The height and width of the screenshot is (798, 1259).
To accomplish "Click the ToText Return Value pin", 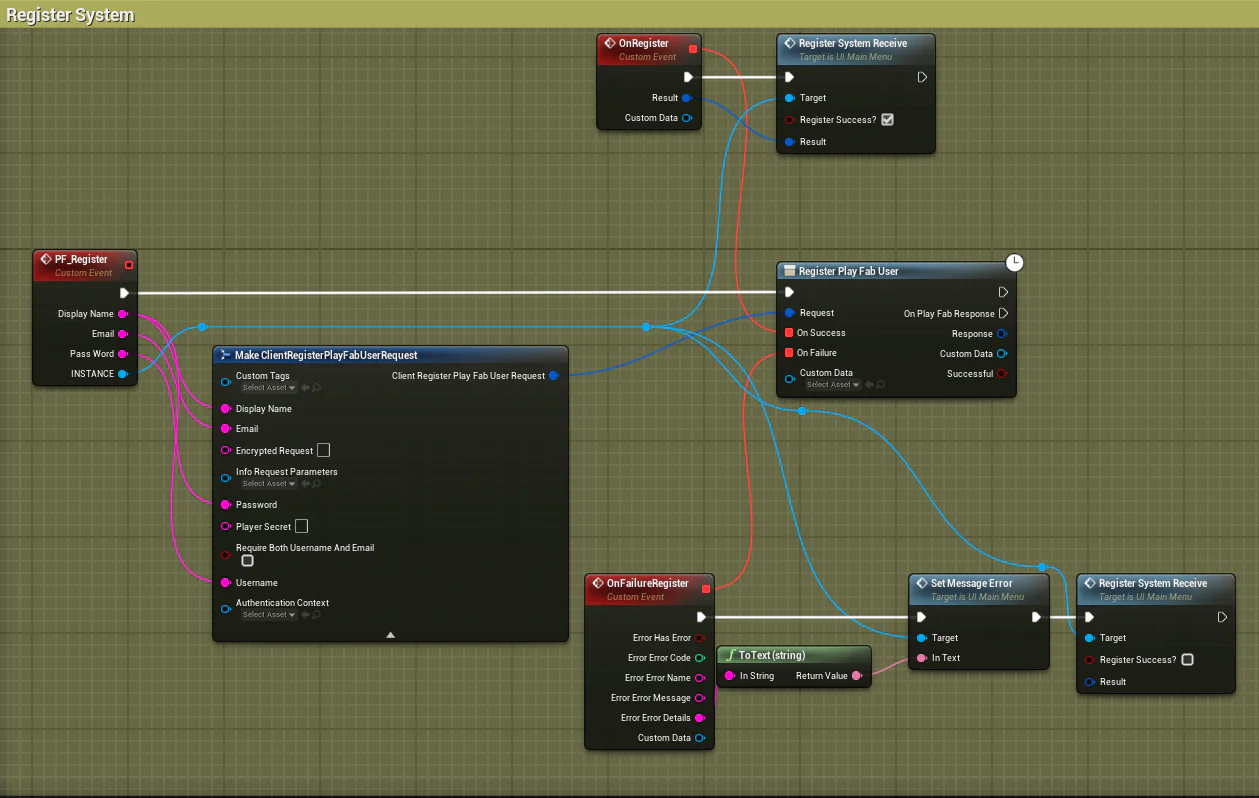I will (x=857, y=676).
